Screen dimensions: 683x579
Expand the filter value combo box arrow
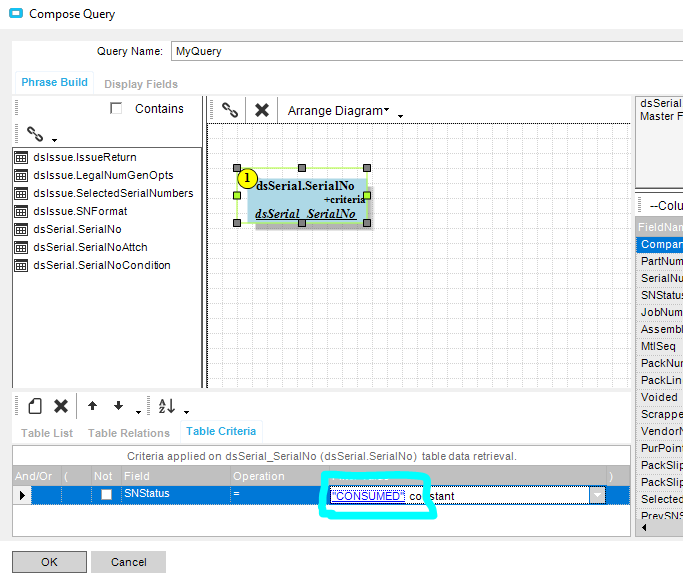coord(598,495)
